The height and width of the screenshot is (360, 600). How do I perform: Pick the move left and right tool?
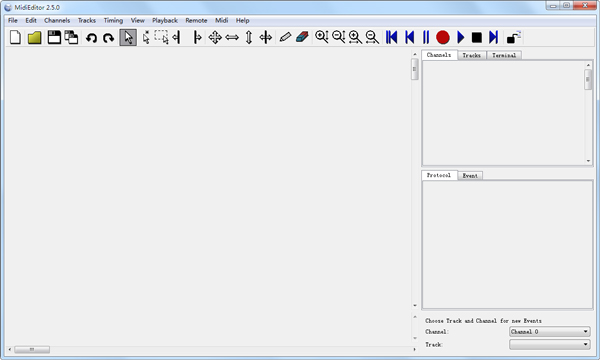point(232,37)
